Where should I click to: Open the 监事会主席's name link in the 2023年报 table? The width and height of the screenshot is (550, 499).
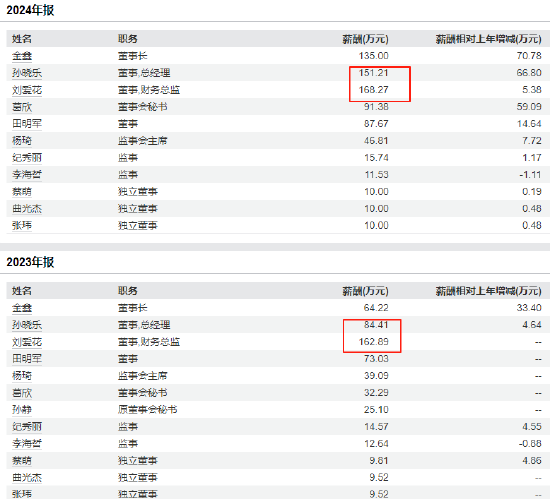point(22,376)
